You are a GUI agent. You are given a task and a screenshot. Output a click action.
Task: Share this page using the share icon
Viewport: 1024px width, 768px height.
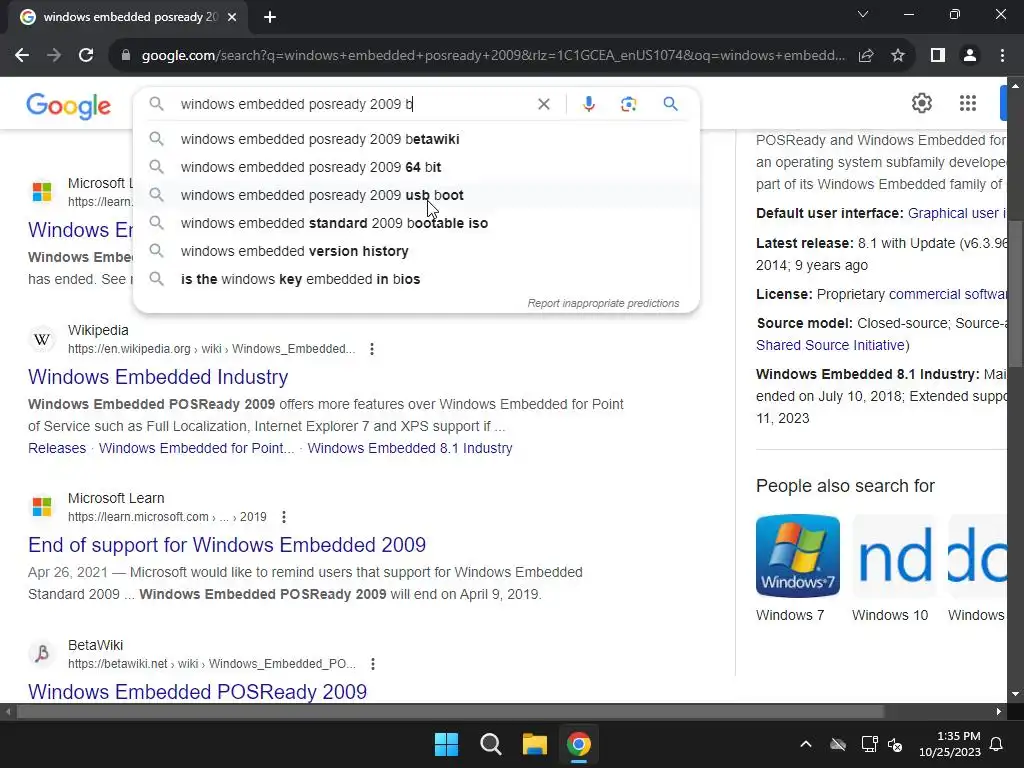pos(866,56)
